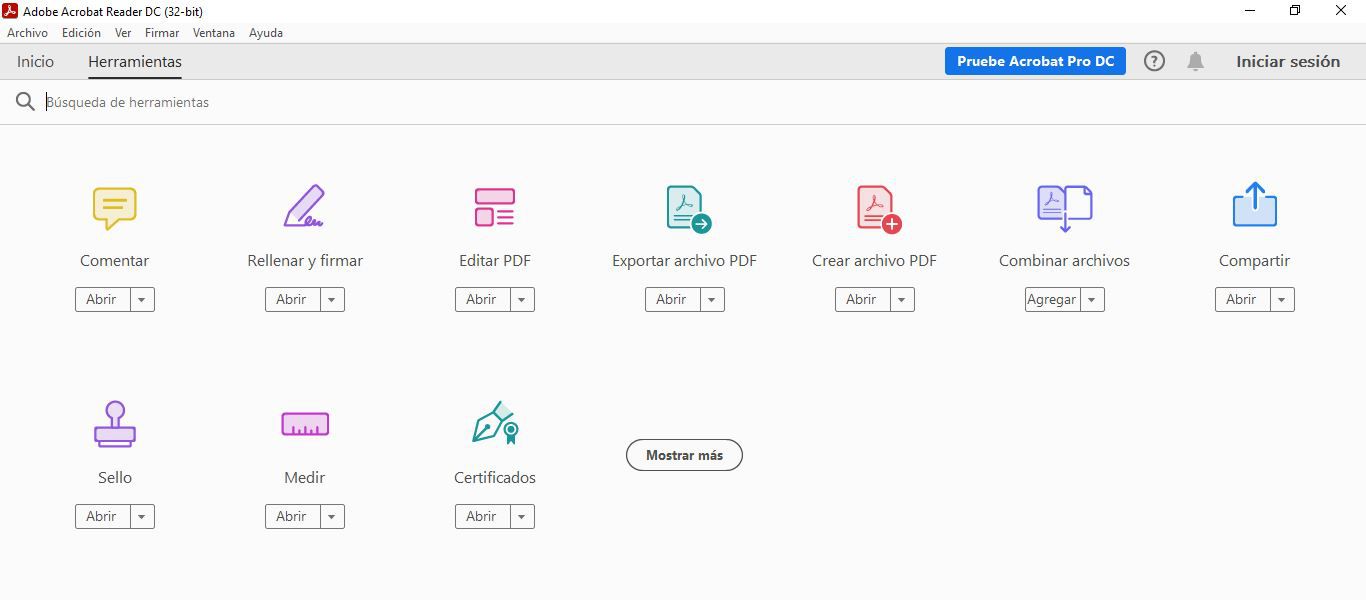Expand the Abrir dropdown under Comentar
The width and height of the screenshot is (1366, 600).
click(x=141, y=299)
